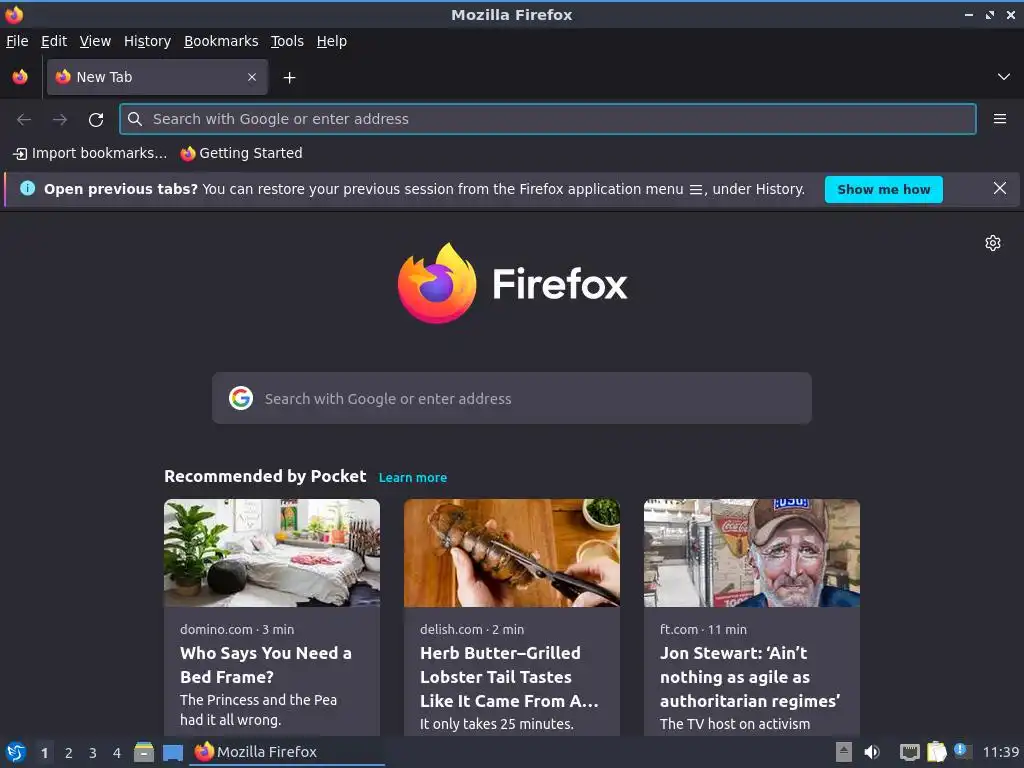Viewport: 1024px width, 768px height.
Task: Open new tab personalize gear settings
Action: [993, 243]
